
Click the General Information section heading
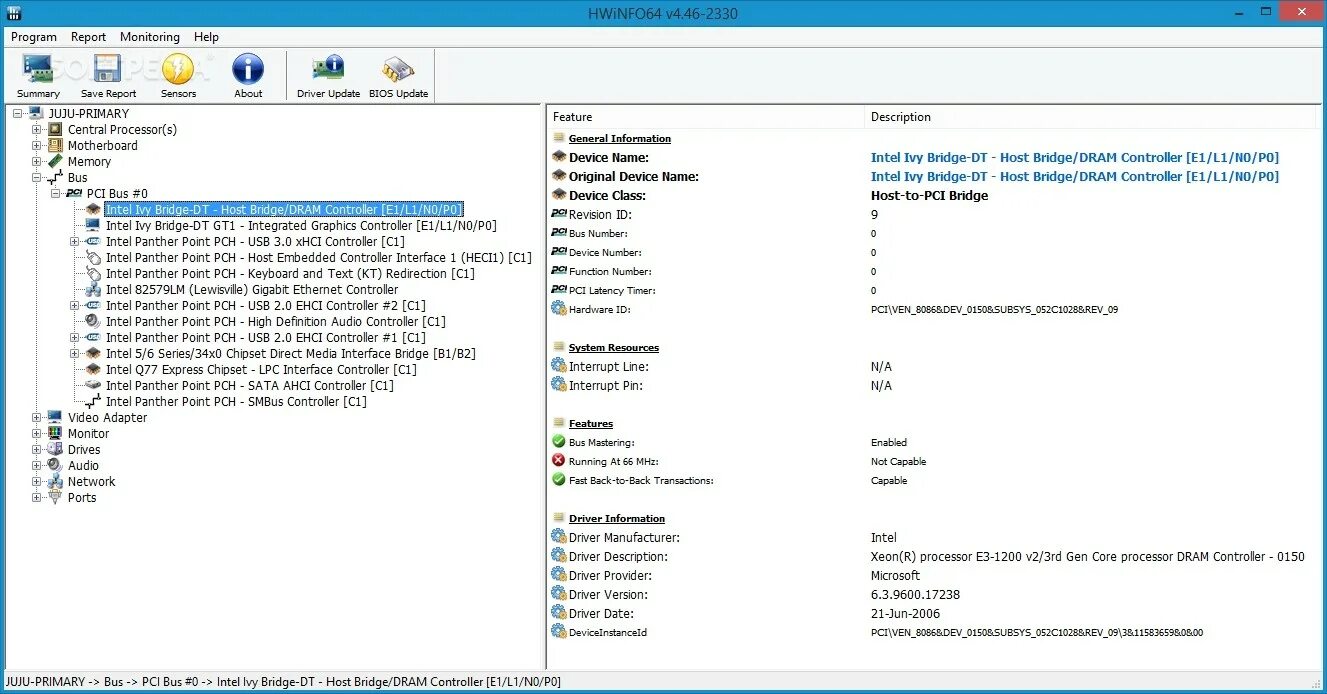pyautogui.click(x=620, y=139)
